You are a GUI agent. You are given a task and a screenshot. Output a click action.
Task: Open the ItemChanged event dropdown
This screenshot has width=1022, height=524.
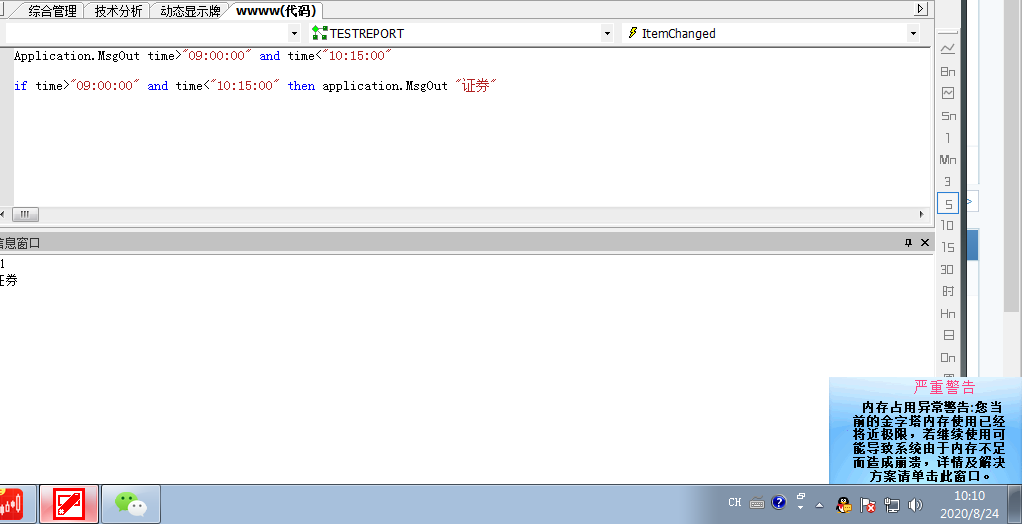click(x=913, y=33)
